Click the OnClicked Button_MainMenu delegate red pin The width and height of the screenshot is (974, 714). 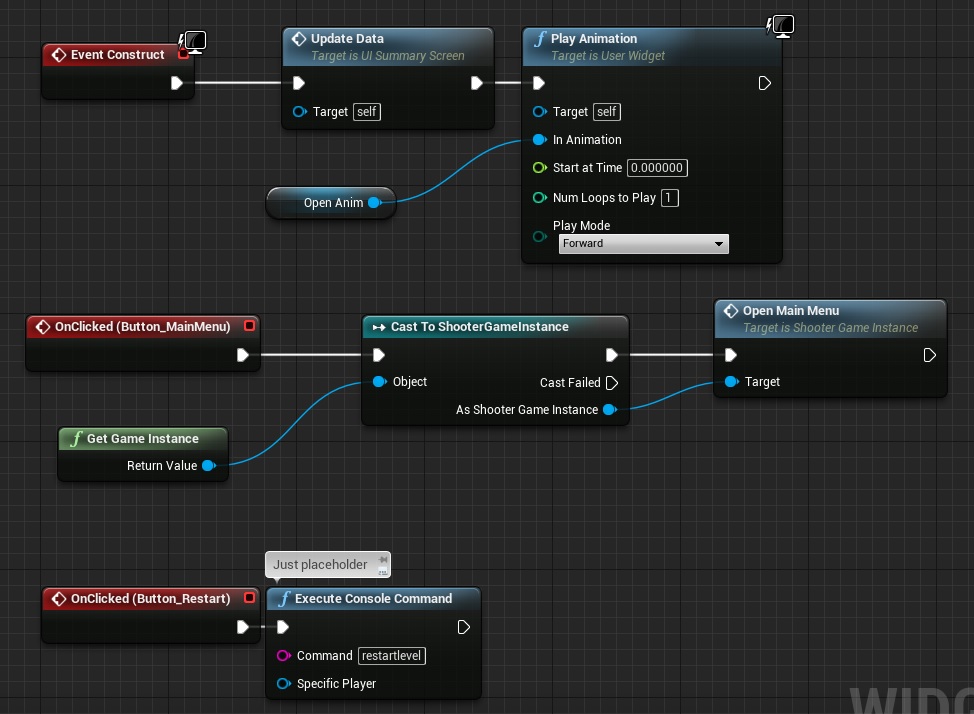click(x=249, y=326)
